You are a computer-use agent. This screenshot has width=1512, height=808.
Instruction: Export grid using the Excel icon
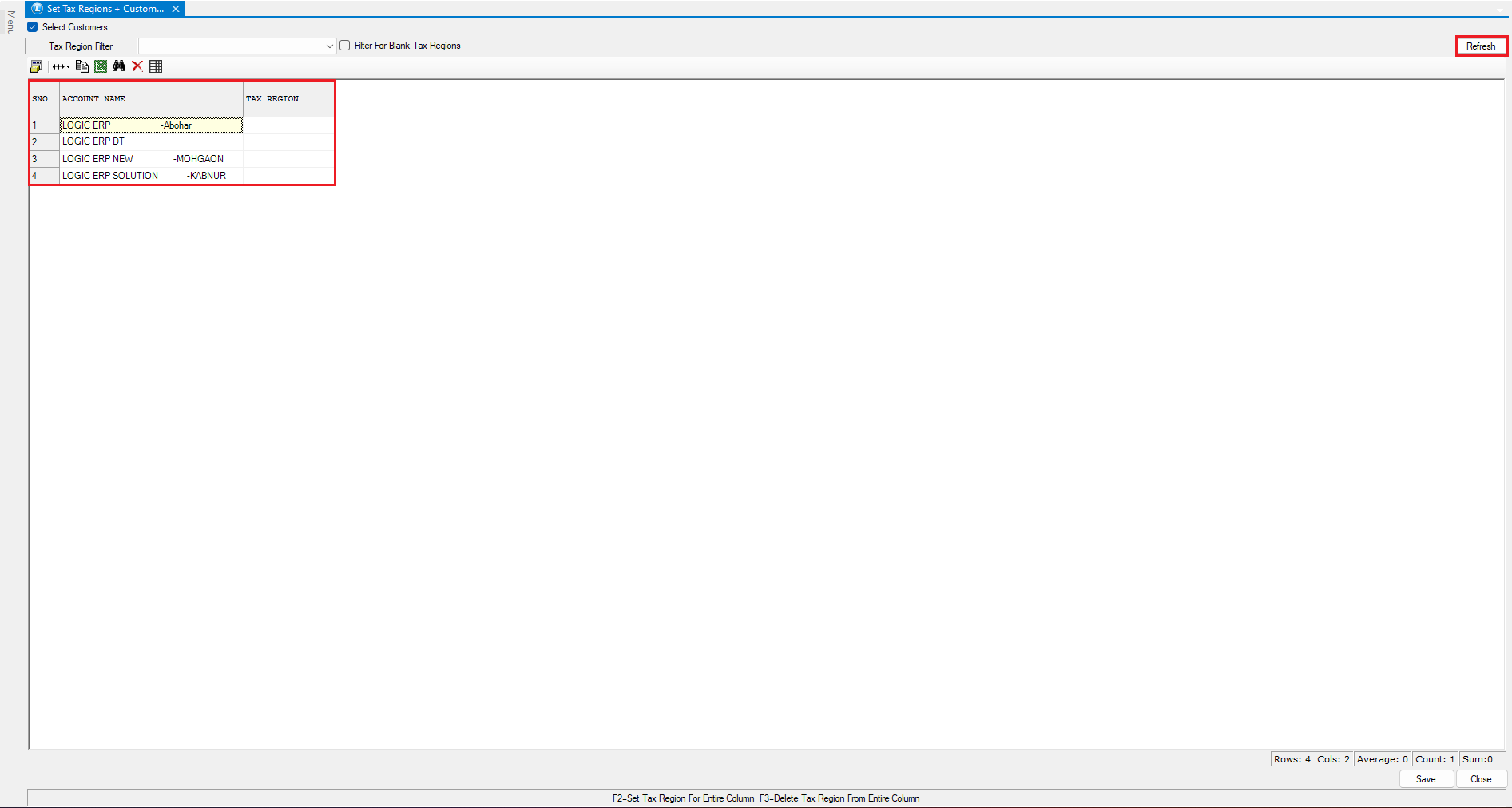pyautogui.click(x=101, y=66)
